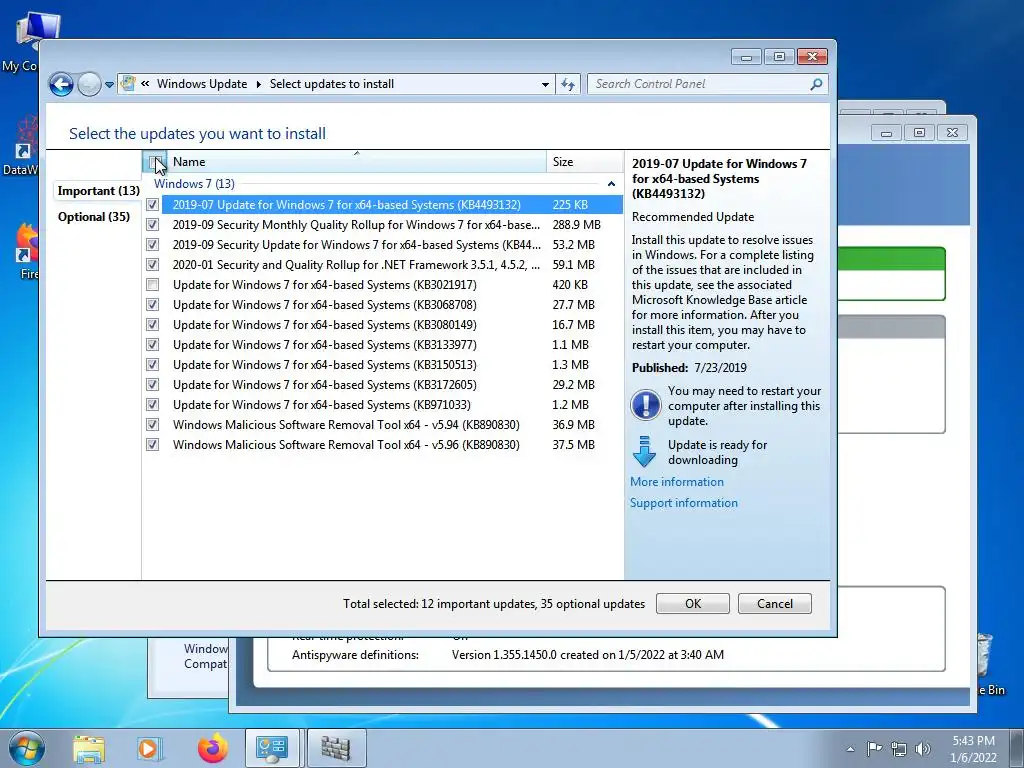The height and width of the screenshot is (768, 1024).
Task: Select the Important (13) tab
Action: click(99, 191)
